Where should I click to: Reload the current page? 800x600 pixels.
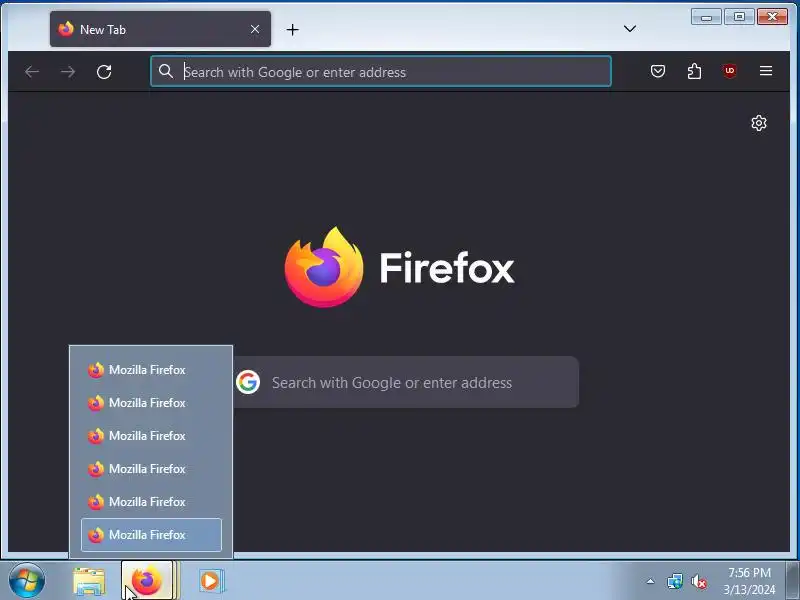[x=104, y=71]
